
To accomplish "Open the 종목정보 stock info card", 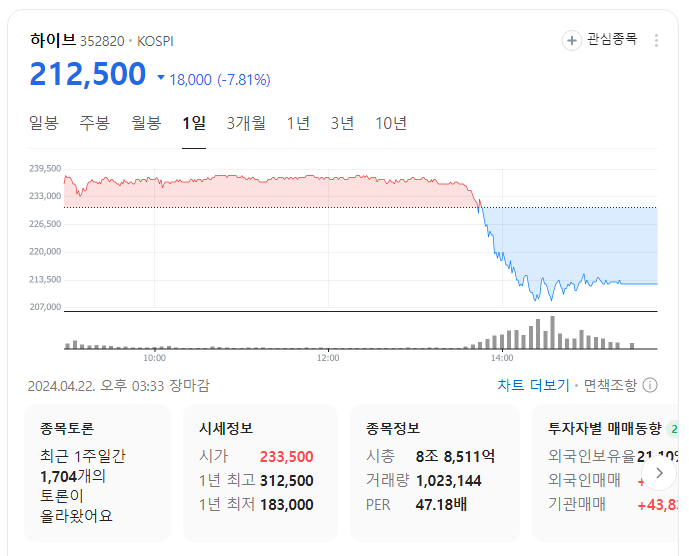I will tap(435, 473).
